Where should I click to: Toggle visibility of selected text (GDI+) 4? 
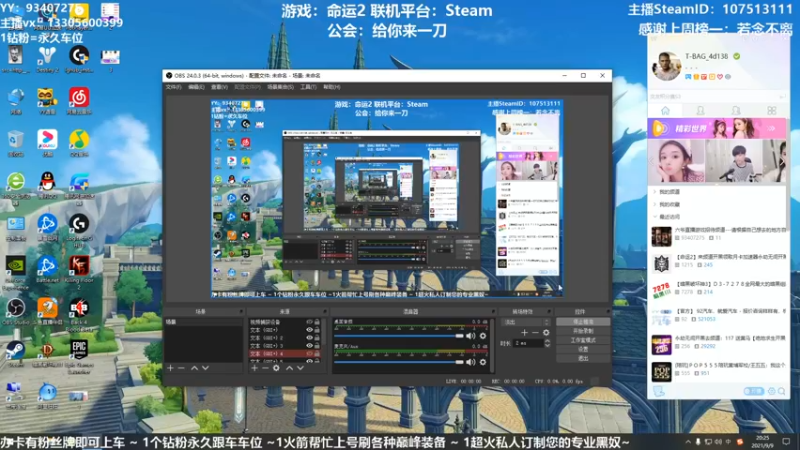309,354
